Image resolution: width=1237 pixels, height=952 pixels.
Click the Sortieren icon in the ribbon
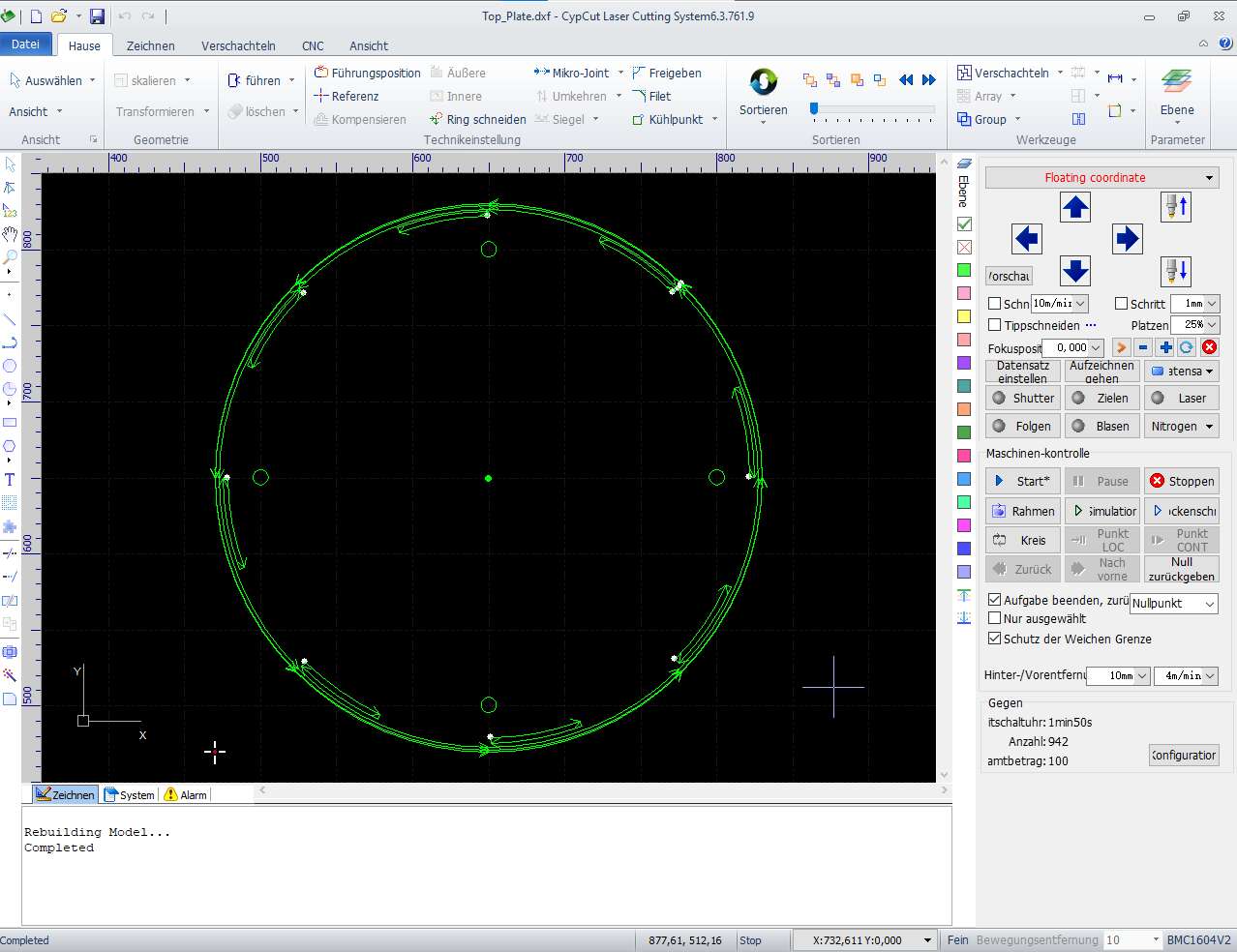tap(764, 83)
